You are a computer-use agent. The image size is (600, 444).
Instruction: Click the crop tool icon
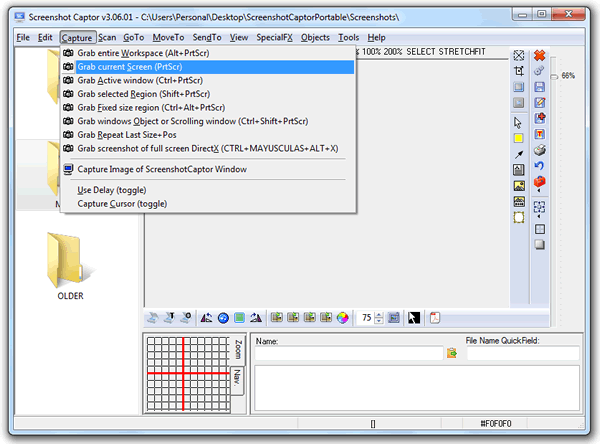(x=519, y=71)
